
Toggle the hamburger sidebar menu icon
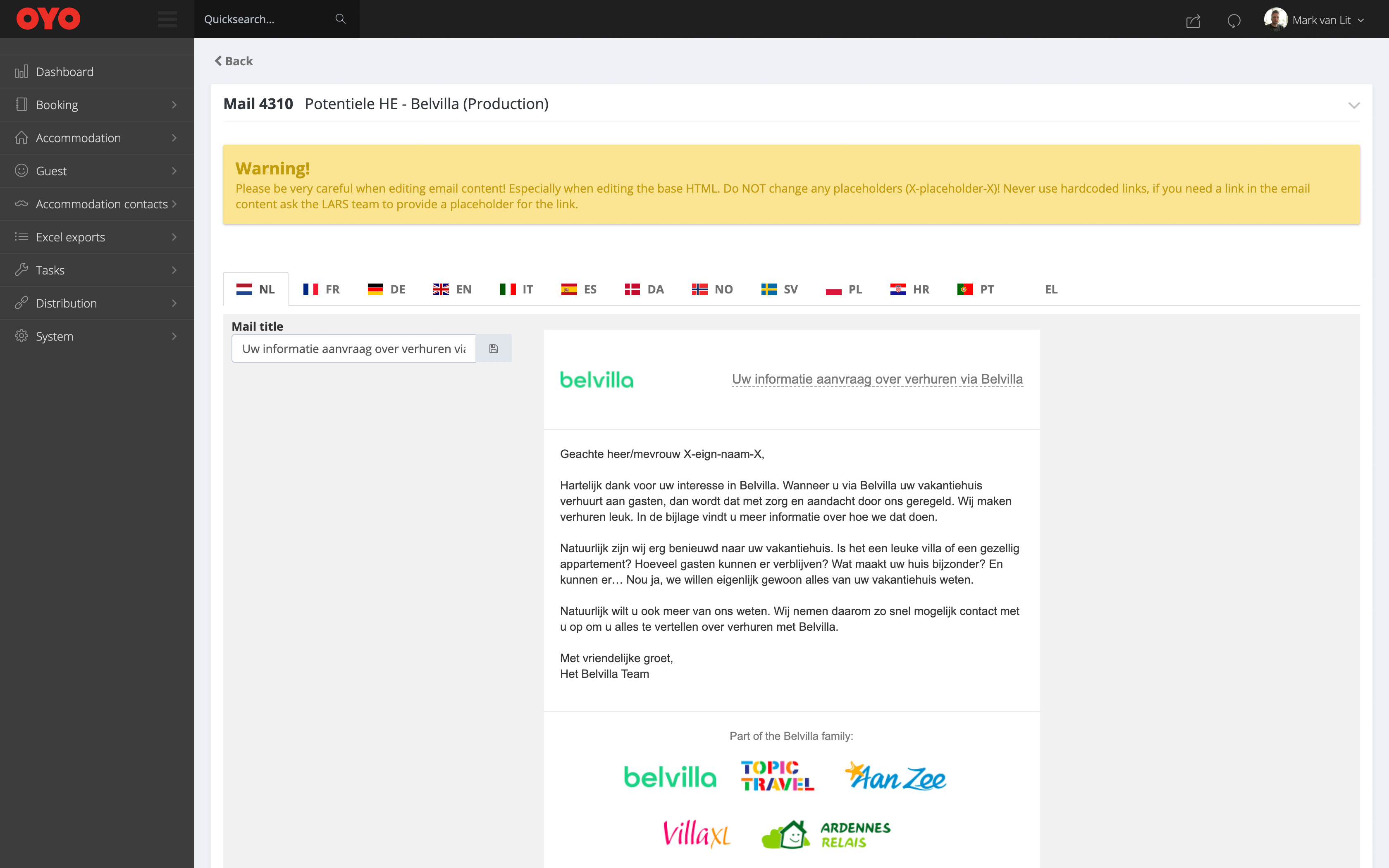coord(167,19)
